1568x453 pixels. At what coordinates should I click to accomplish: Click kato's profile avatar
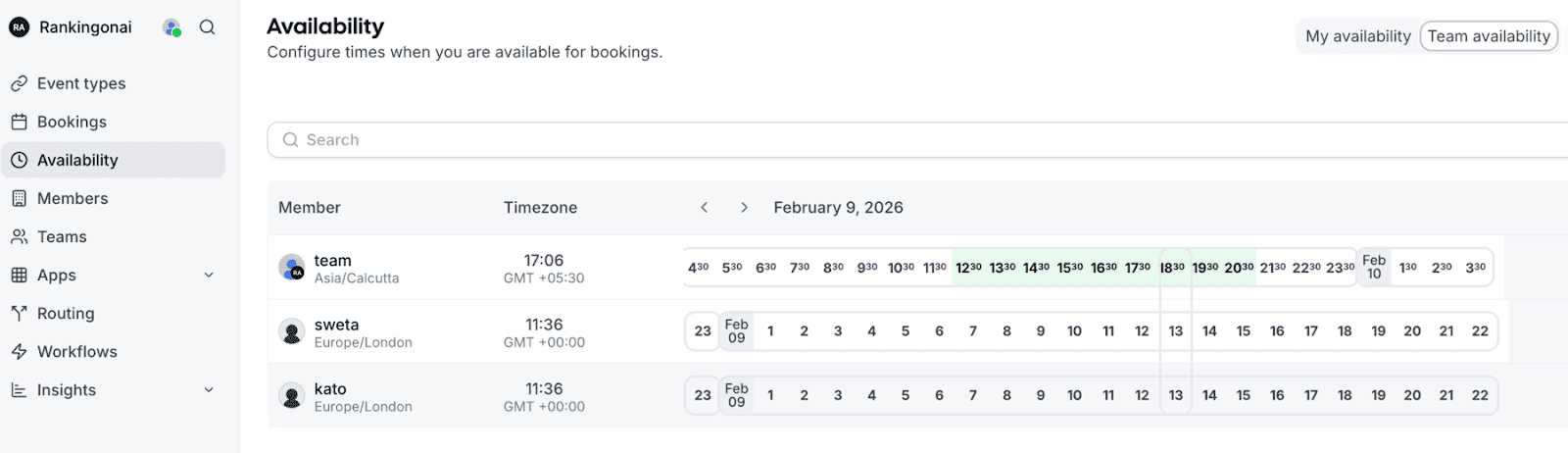coord(292,396)
